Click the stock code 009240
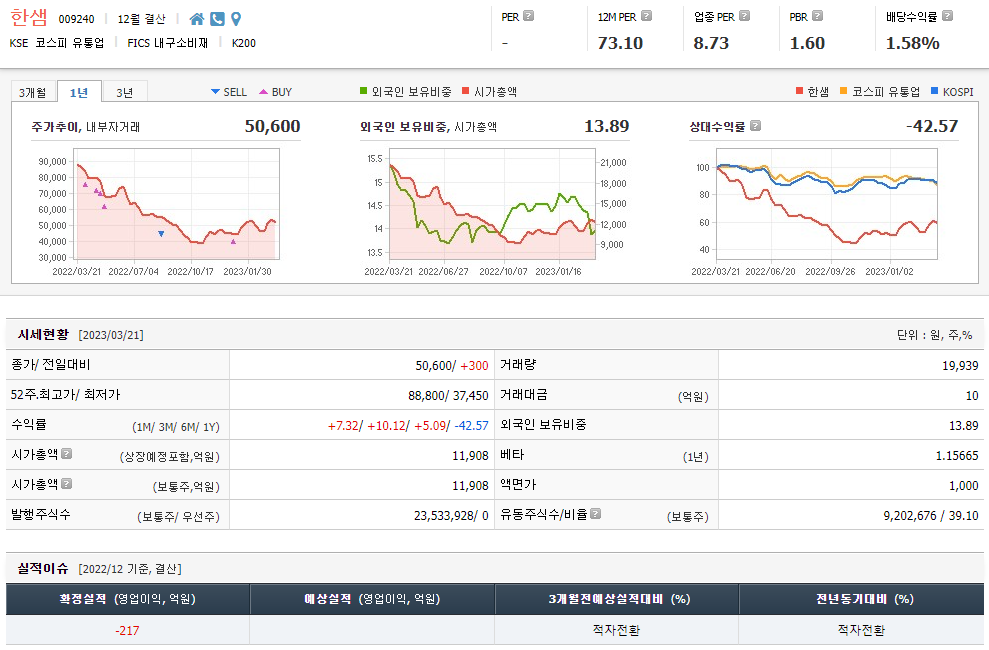The height and width of the screenshot is (650, 989). [x=76, y=20]
